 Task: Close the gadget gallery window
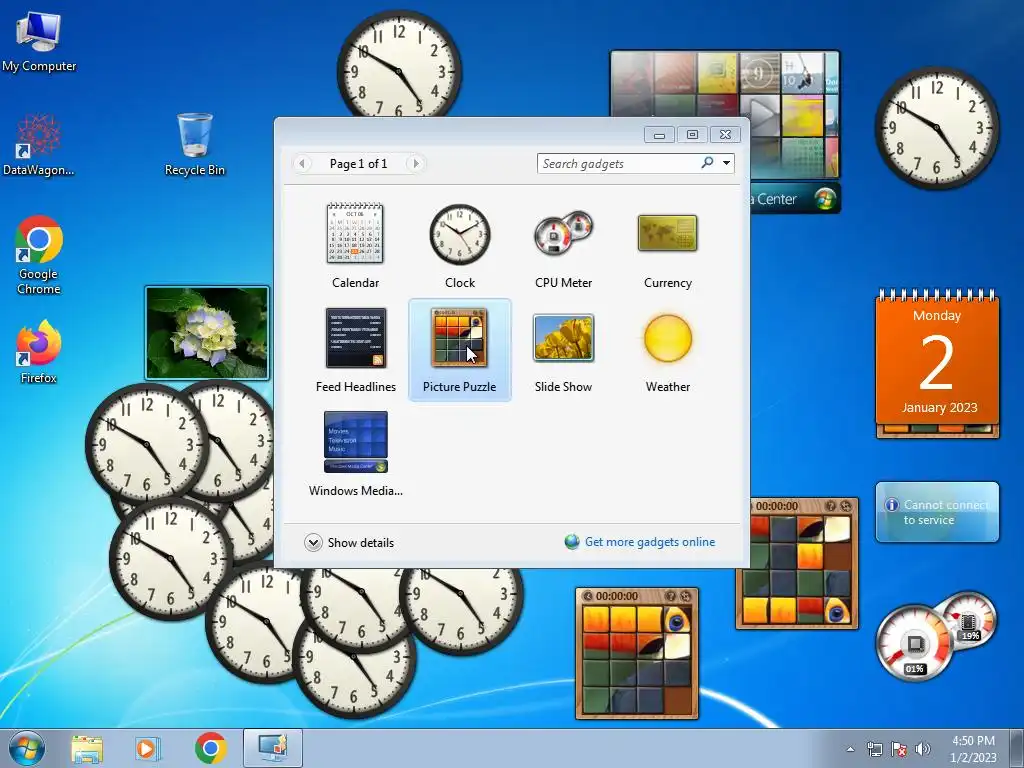tap(725, 135)
